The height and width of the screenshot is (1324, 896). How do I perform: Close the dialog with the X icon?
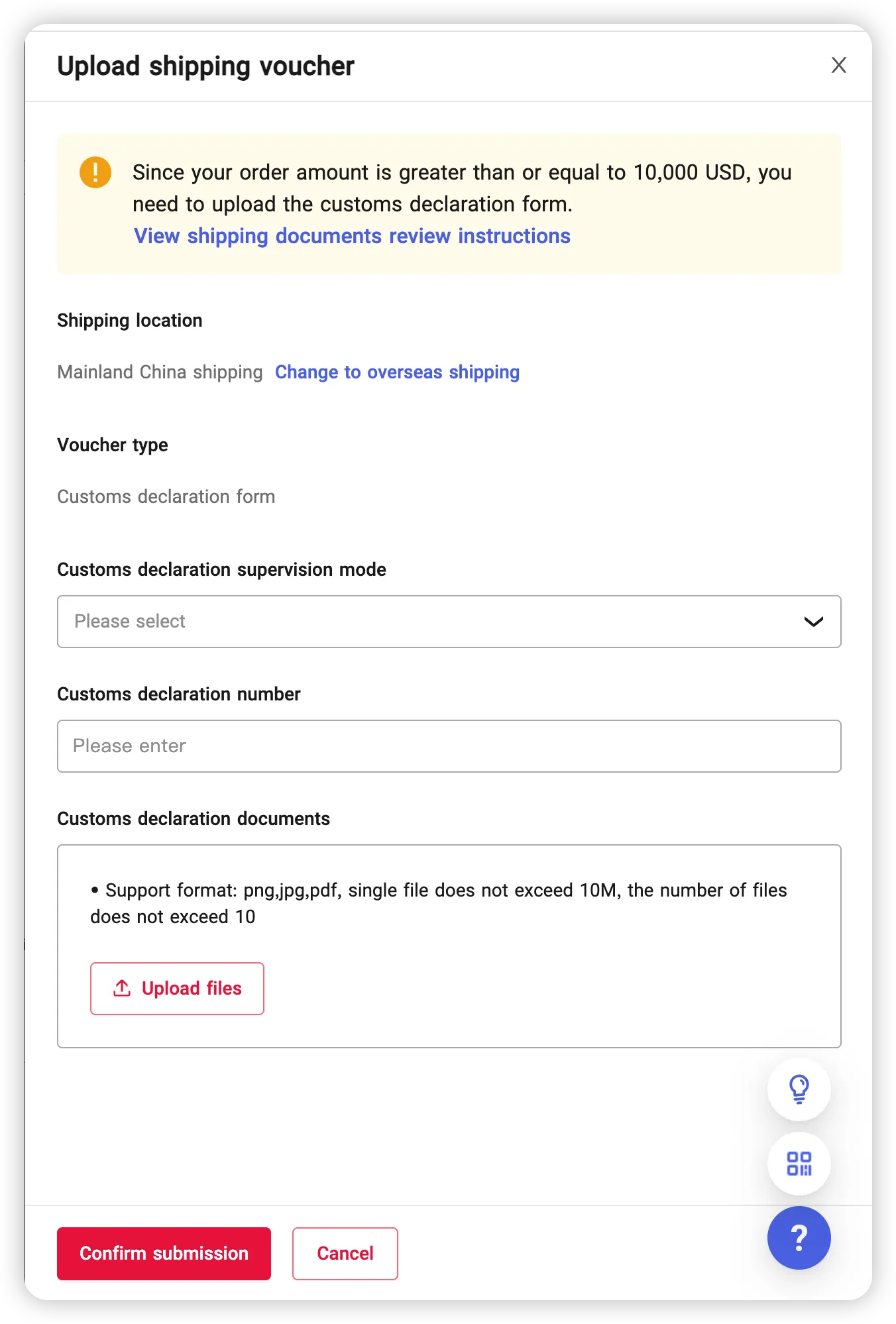(839, 65)
